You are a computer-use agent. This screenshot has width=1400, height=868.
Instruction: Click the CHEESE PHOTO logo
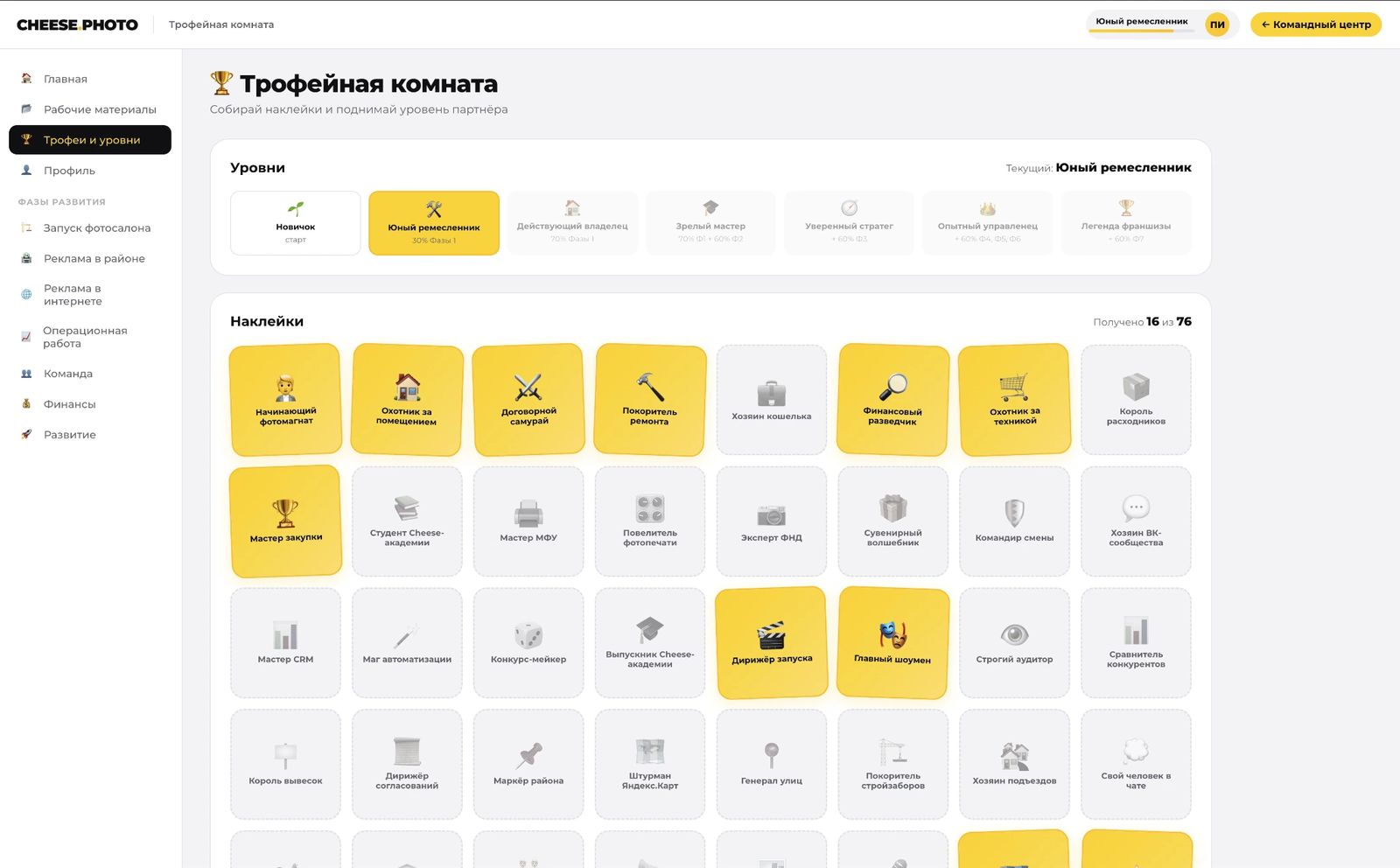77,24
